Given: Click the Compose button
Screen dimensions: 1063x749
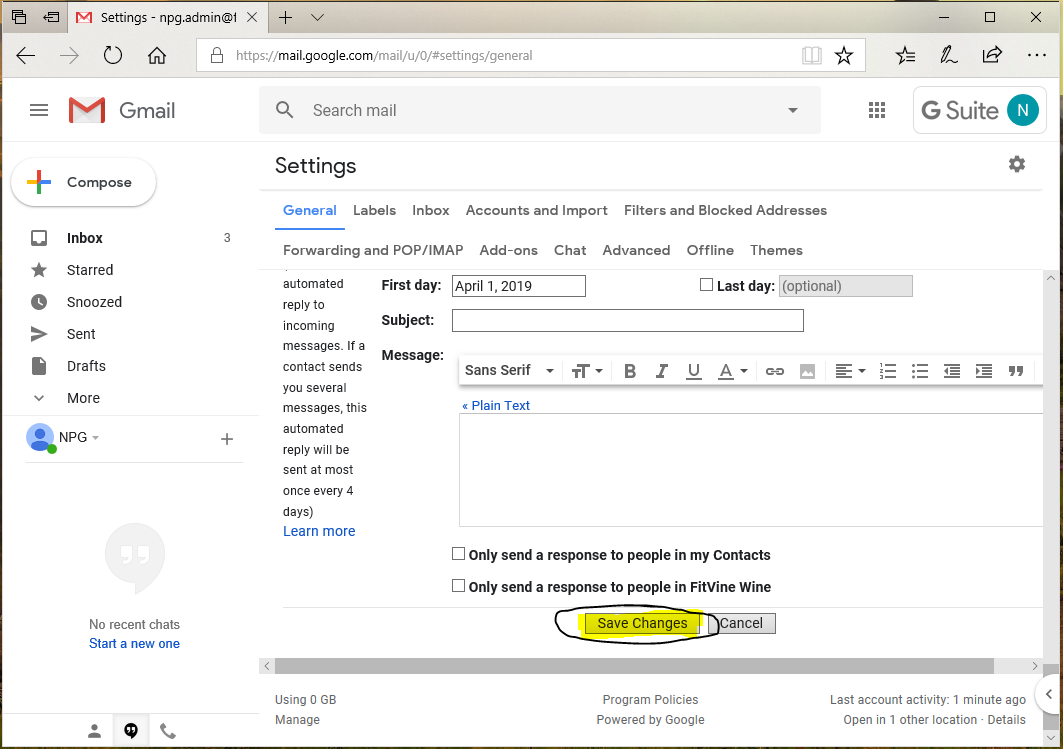Looking at the screenshot, I should (83, 182).
